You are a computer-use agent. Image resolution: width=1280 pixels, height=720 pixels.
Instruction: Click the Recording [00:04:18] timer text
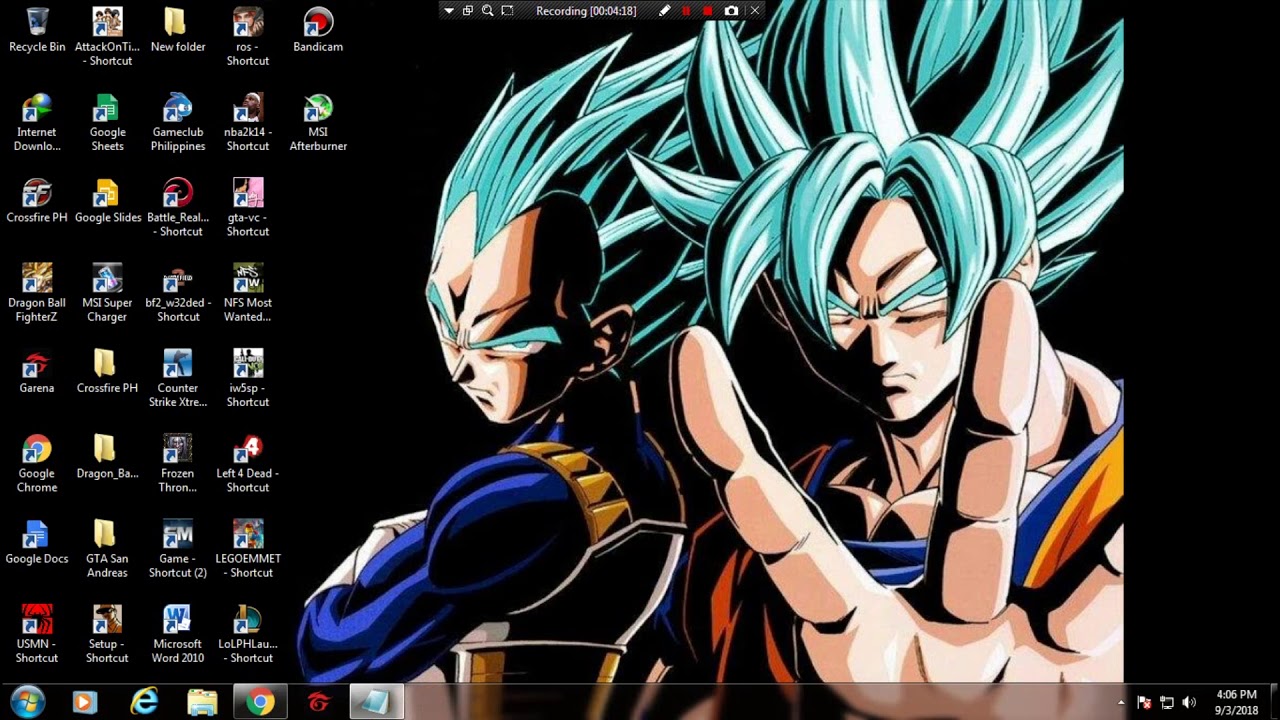tap(586, 11)
